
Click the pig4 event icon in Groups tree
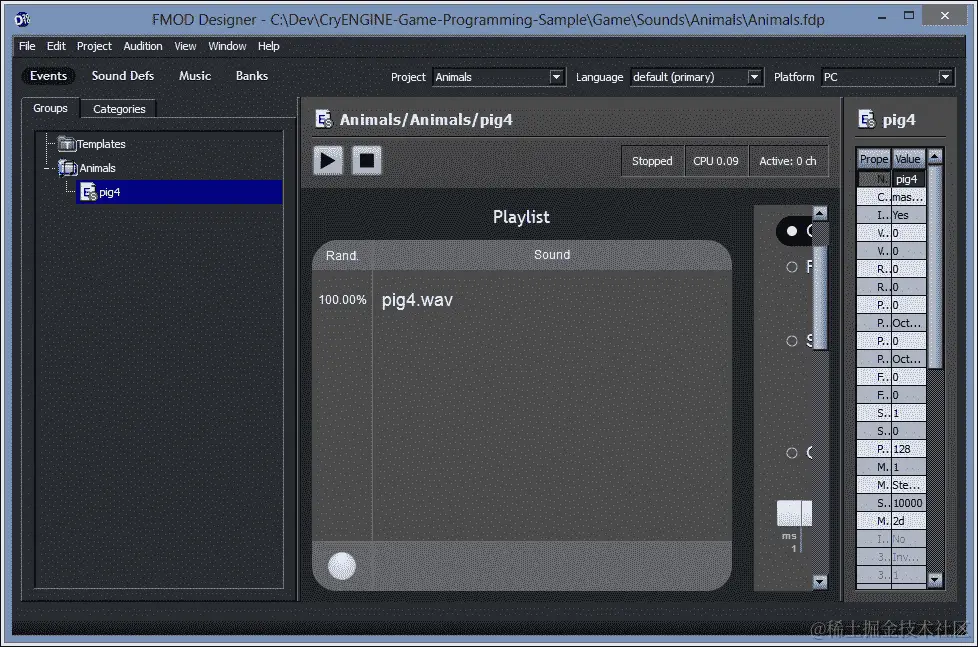(89, 192)
